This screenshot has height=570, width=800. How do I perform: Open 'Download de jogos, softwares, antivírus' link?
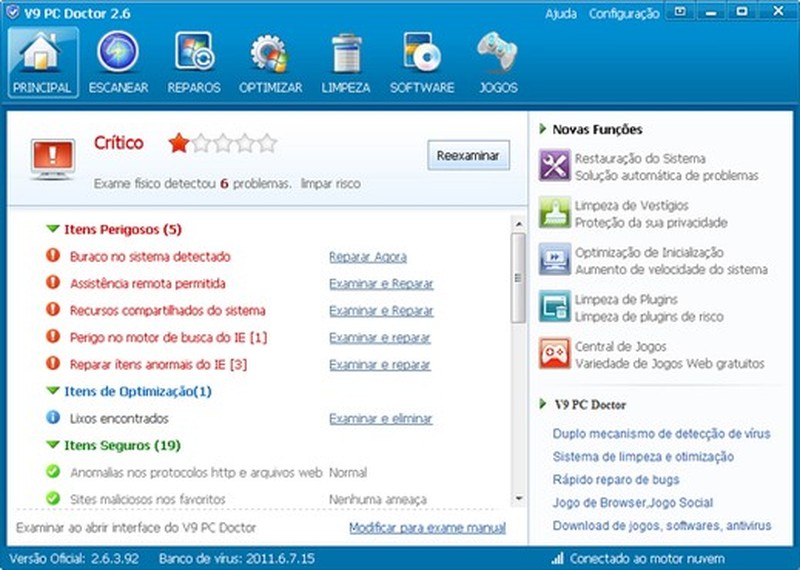(x=662, y=526)
